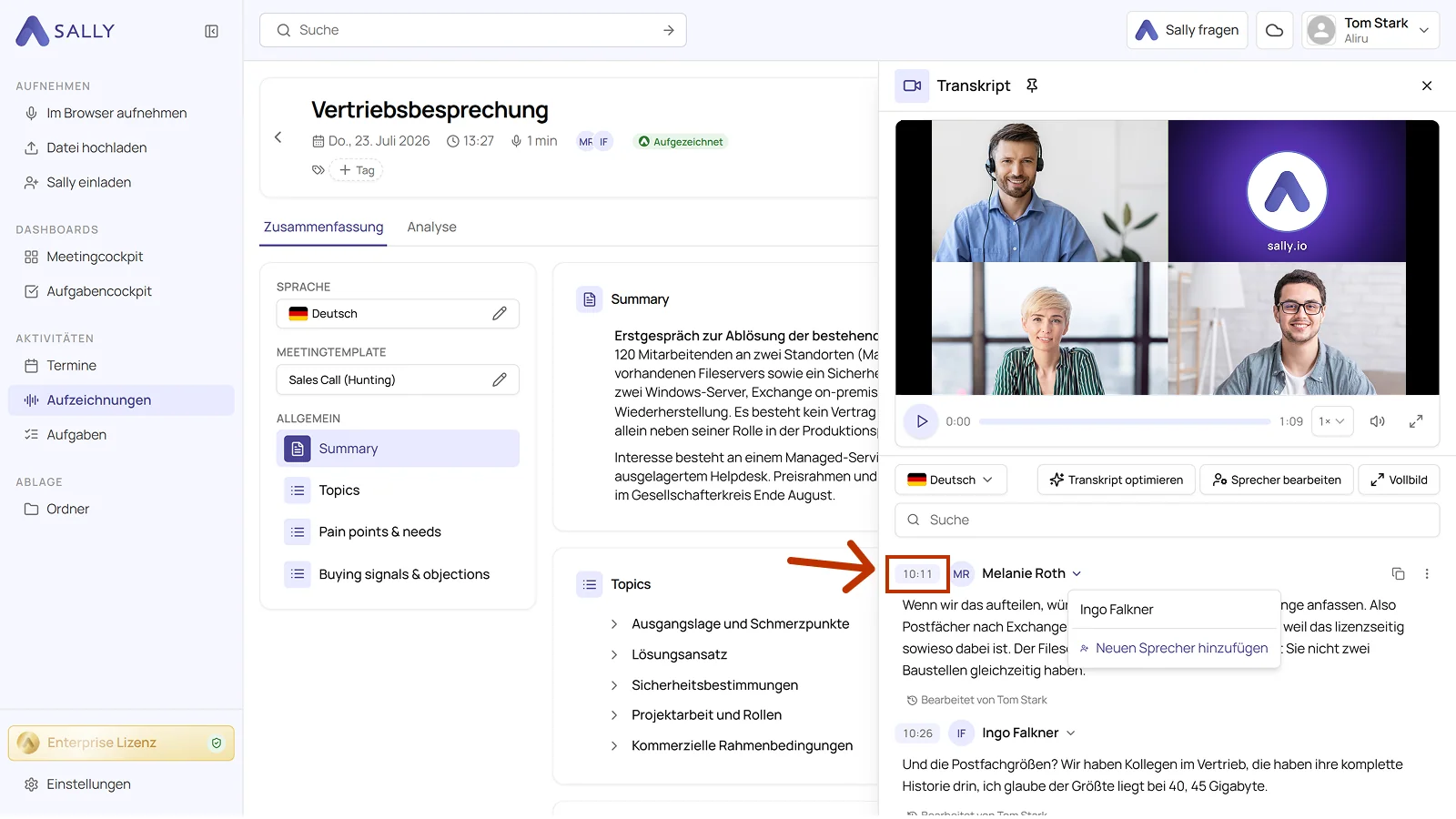The height and width of the screenshot is (819, 1456).
Task: Go to Termine
Action: tap(121, 366)
